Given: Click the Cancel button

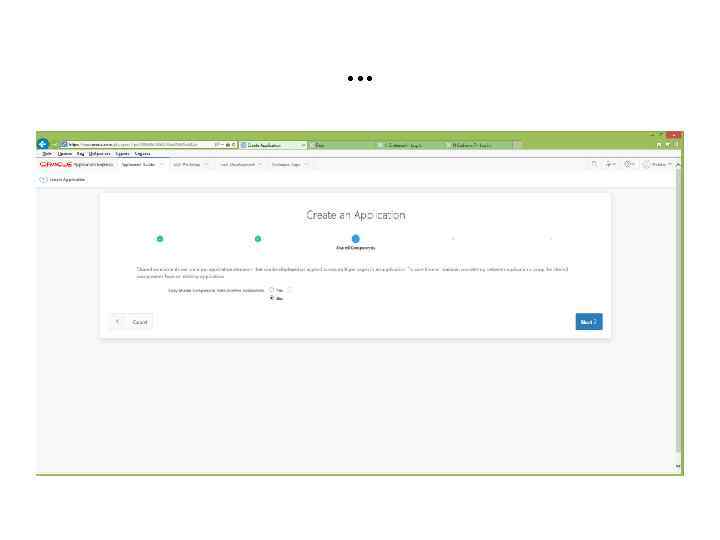Looking at the screenshot, I should click(x=140, y=322).
